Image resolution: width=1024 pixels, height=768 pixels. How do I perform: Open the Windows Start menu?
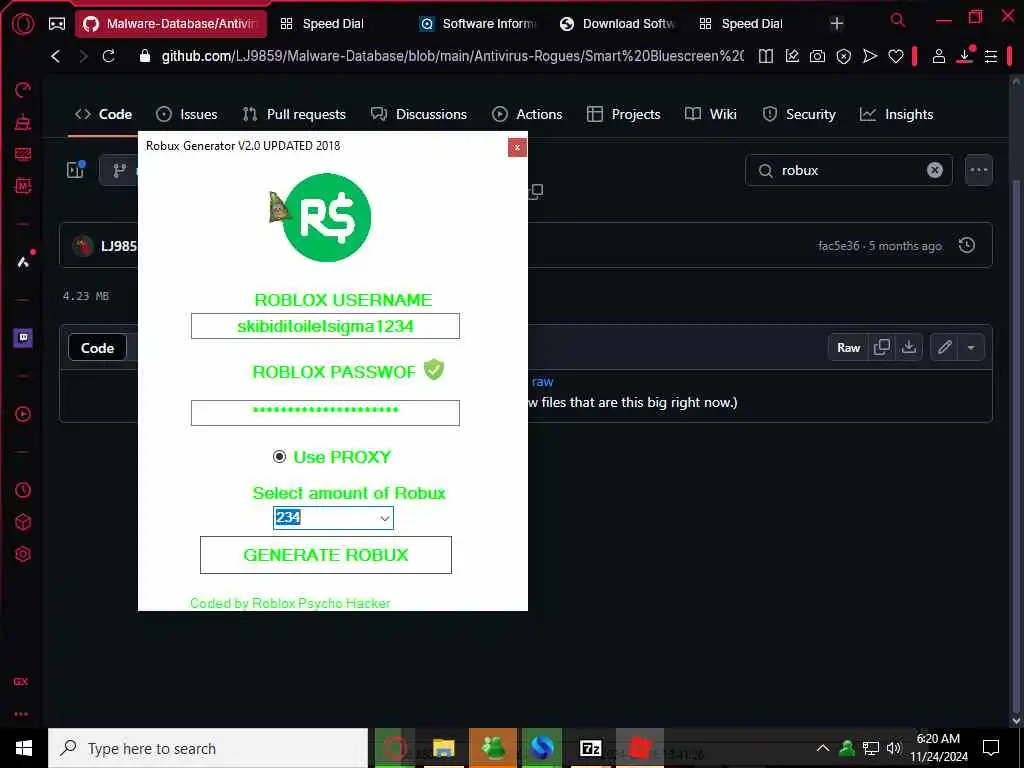[x=24, y=748]
